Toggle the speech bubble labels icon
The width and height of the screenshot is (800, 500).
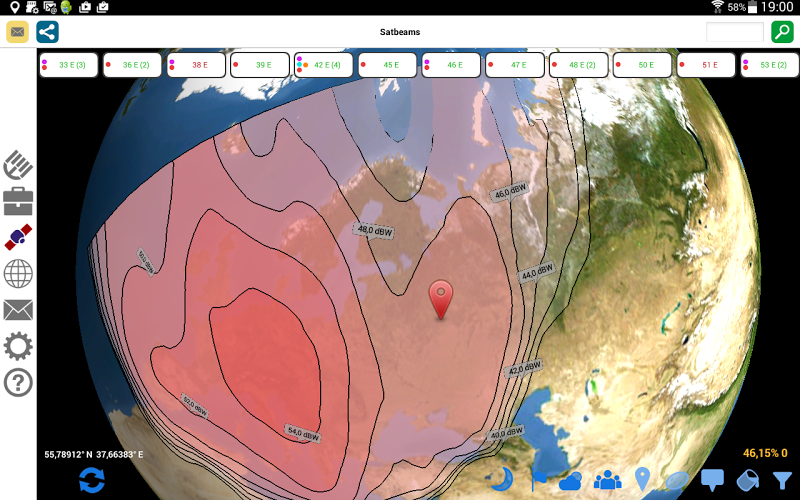(712, 480)
